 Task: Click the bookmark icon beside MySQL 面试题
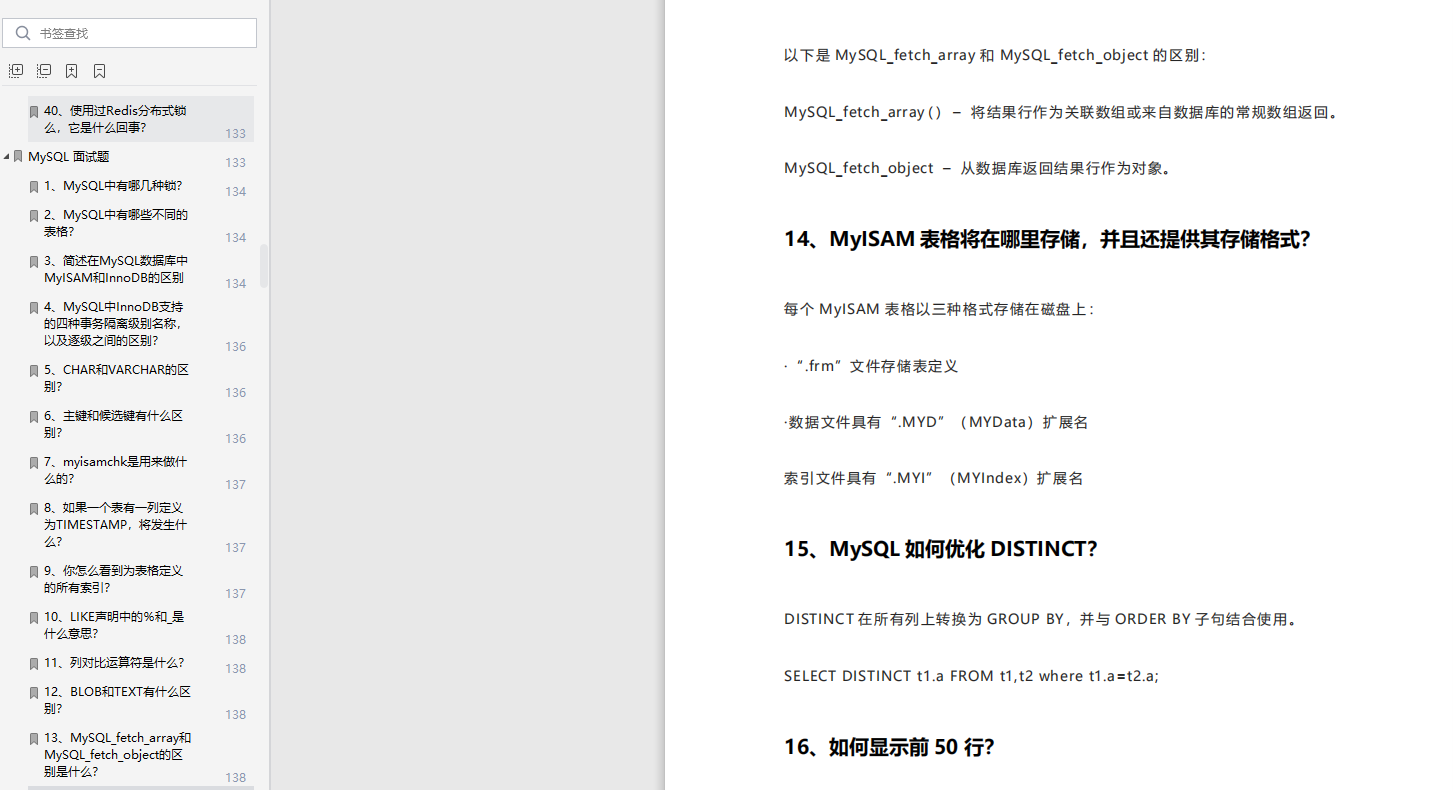17,156
